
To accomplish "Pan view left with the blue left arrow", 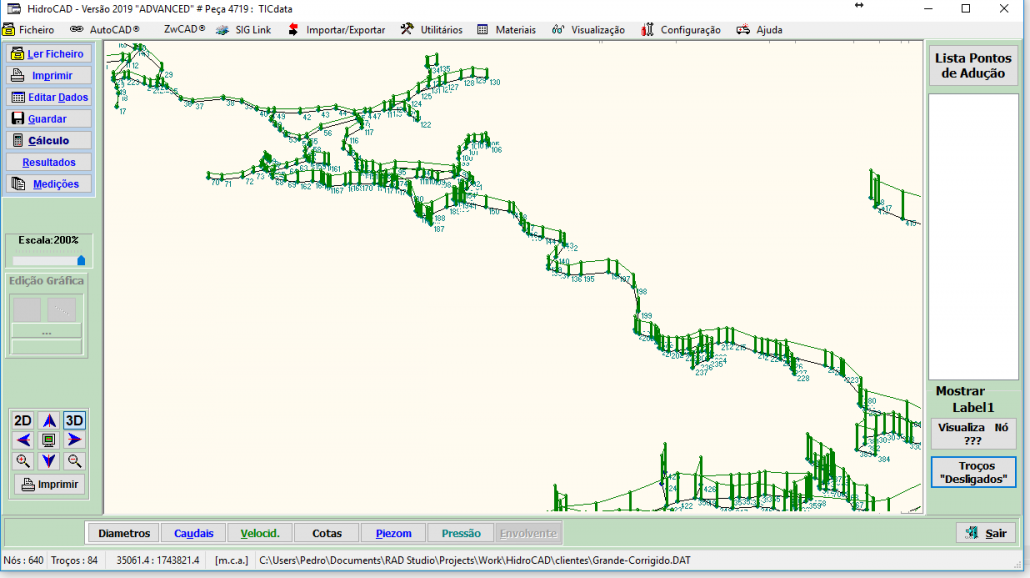I will coord(23,440).
